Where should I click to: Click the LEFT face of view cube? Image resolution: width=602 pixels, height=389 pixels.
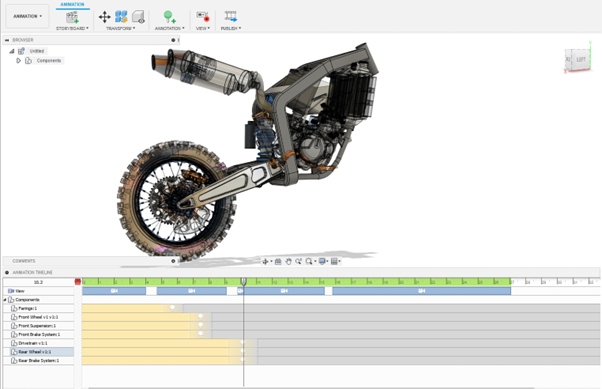coord(581,60)
